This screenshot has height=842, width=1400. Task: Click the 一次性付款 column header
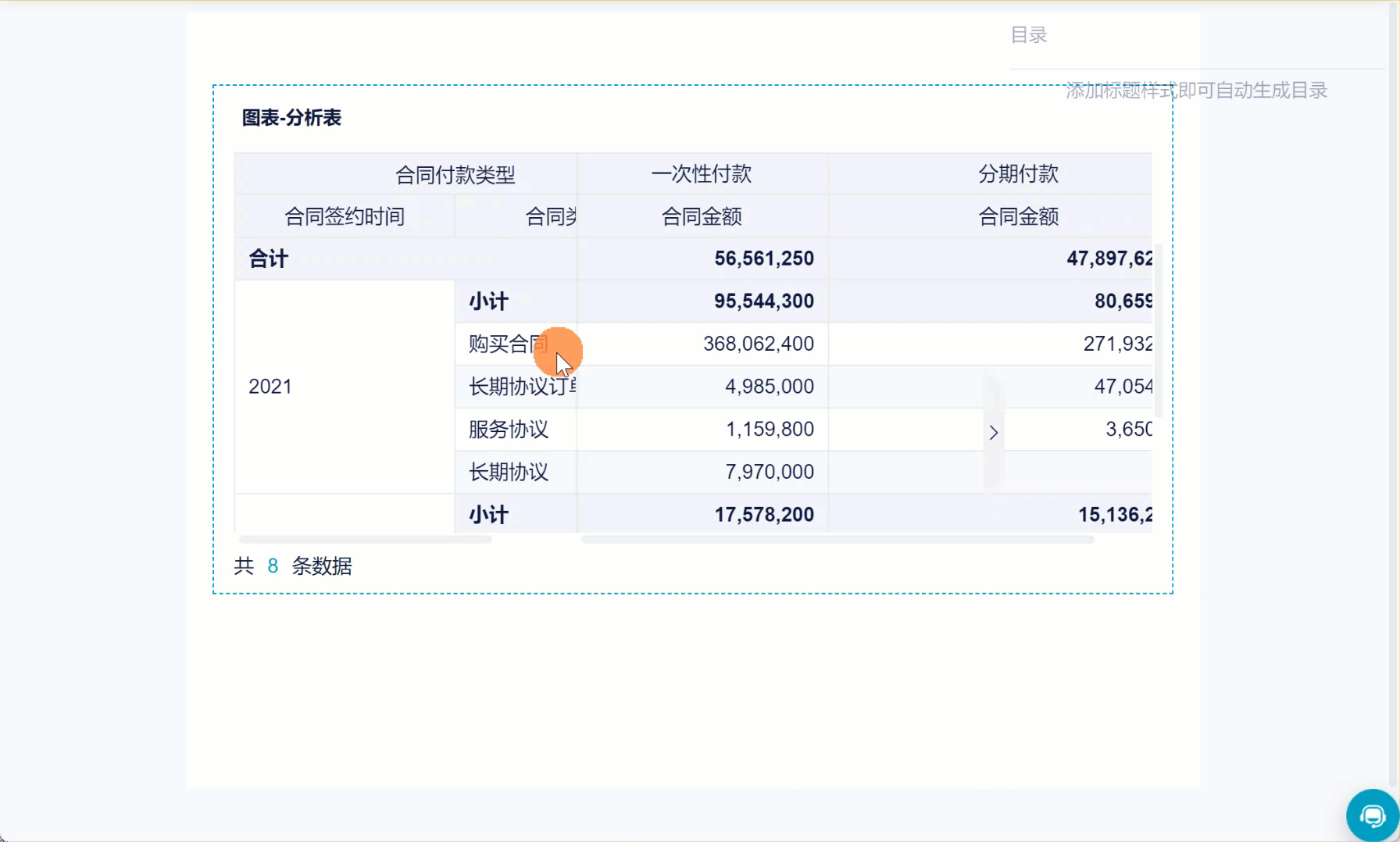tap(702, 173)
